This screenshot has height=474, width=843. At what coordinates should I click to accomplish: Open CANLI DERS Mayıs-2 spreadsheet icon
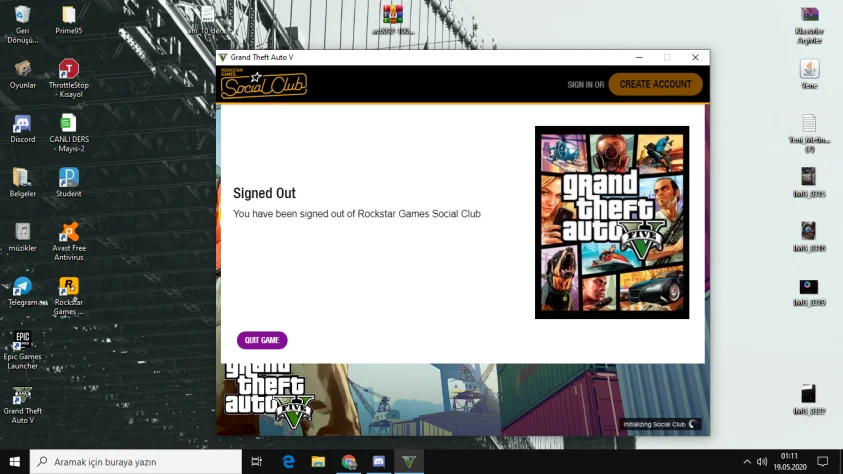coord(69,133)
